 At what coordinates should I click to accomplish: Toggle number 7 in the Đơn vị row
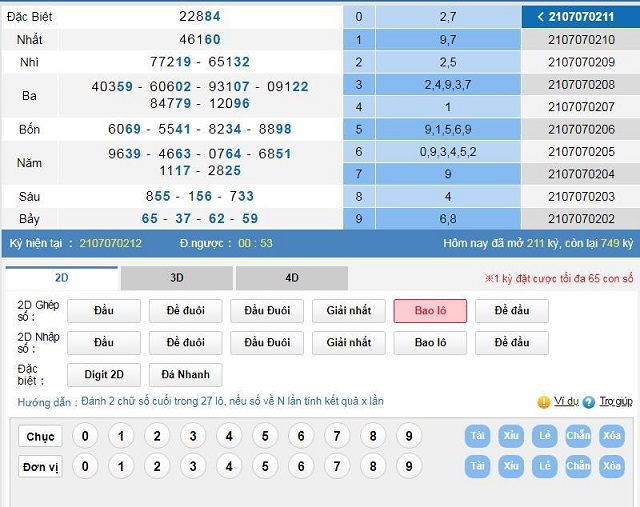(x=337, y=466)
